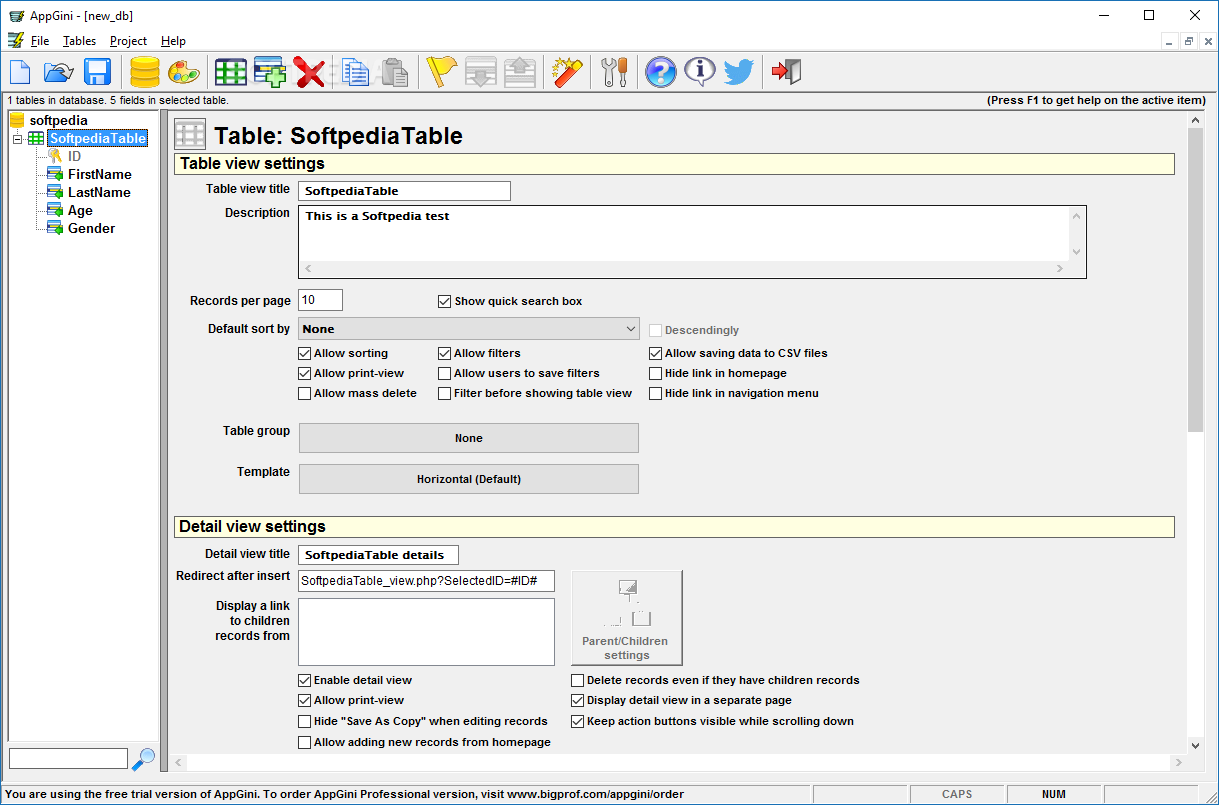Click the Template Horizontal (Default) button
This screenshot has width=1219, height=805.
(468, 479)
